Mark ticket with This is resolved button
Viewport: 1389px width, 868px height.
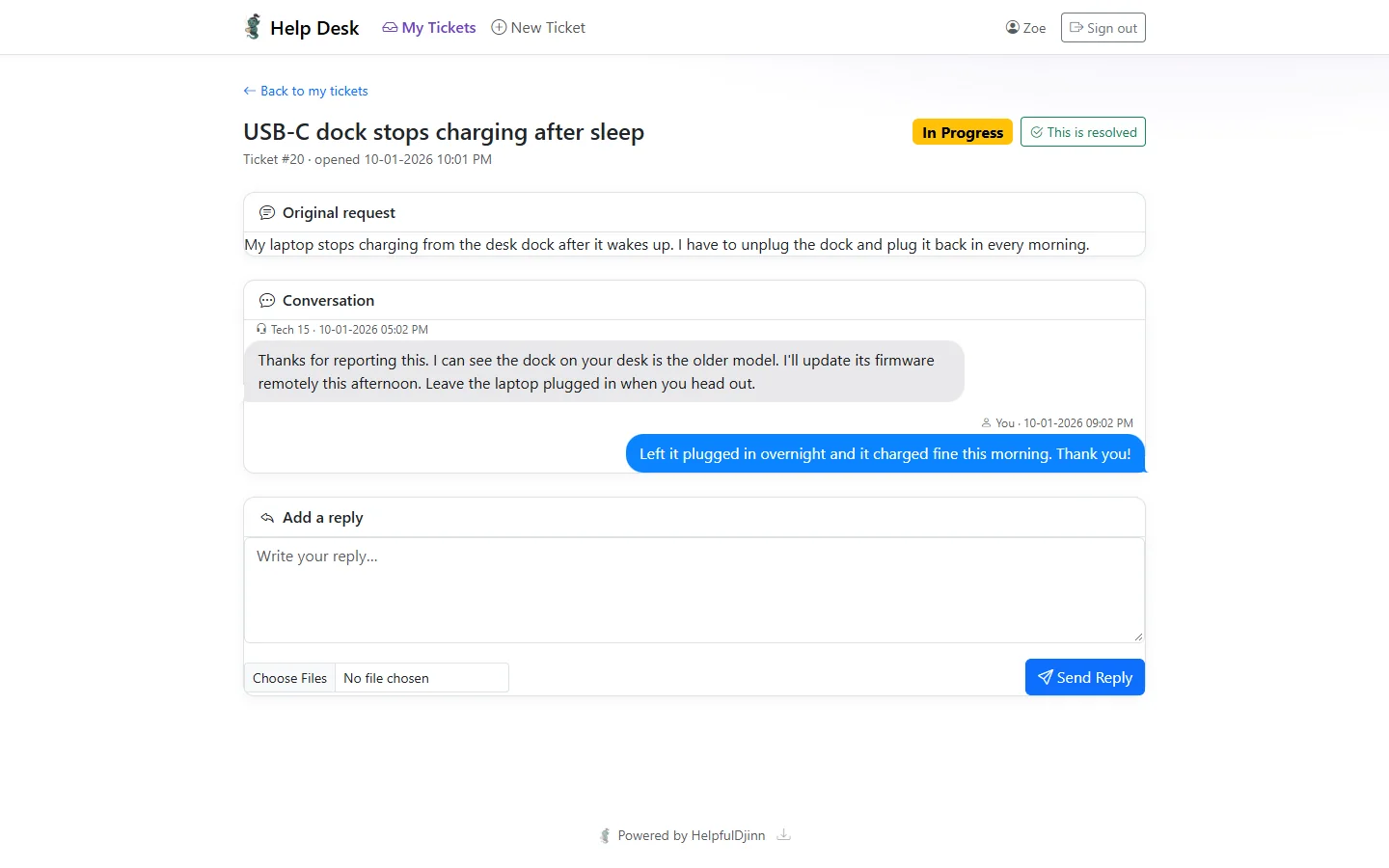pyautogui.click(x=1083, y=132)
